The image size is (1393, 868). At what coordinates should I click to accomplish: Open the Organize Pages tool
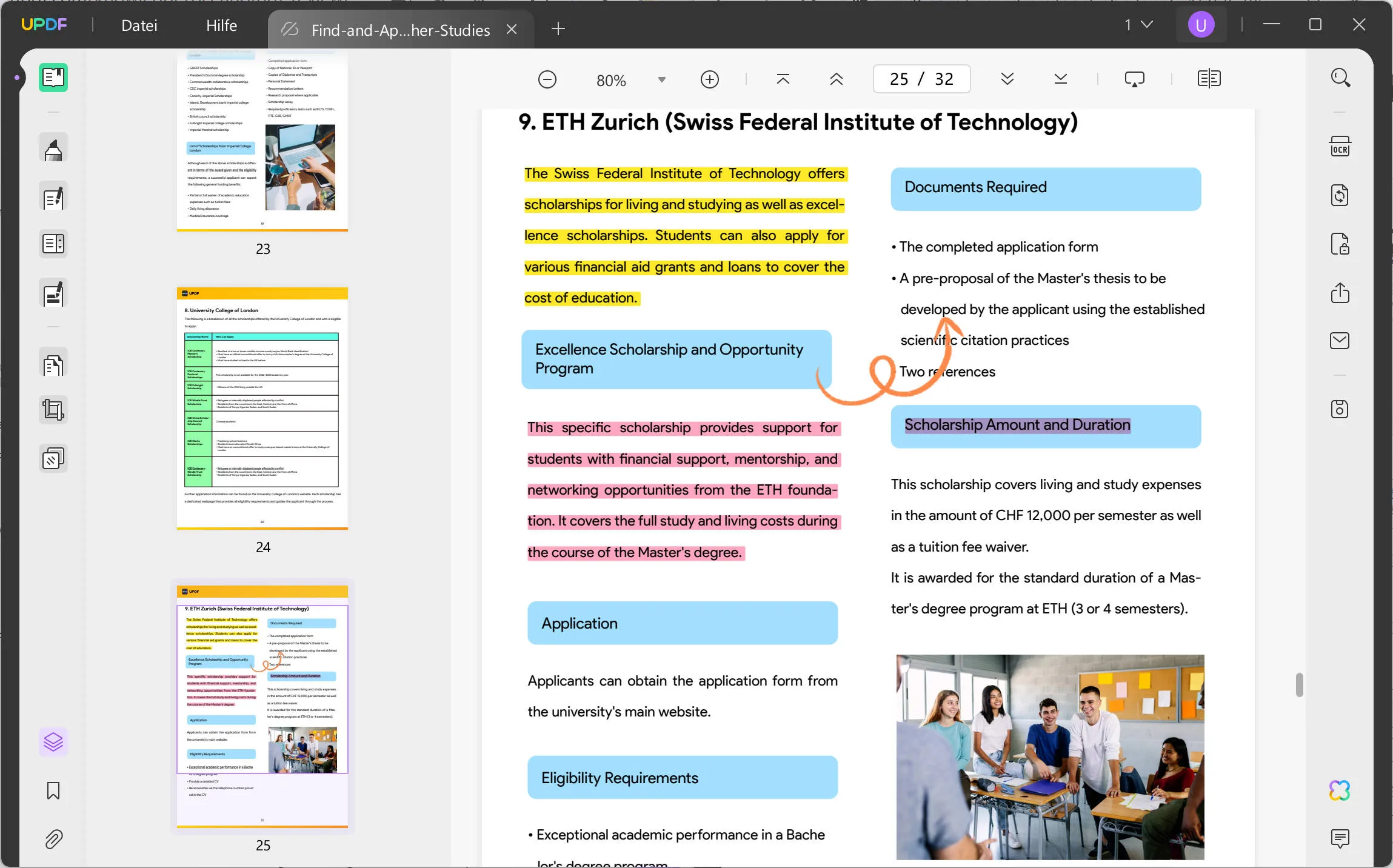(53, 364)
